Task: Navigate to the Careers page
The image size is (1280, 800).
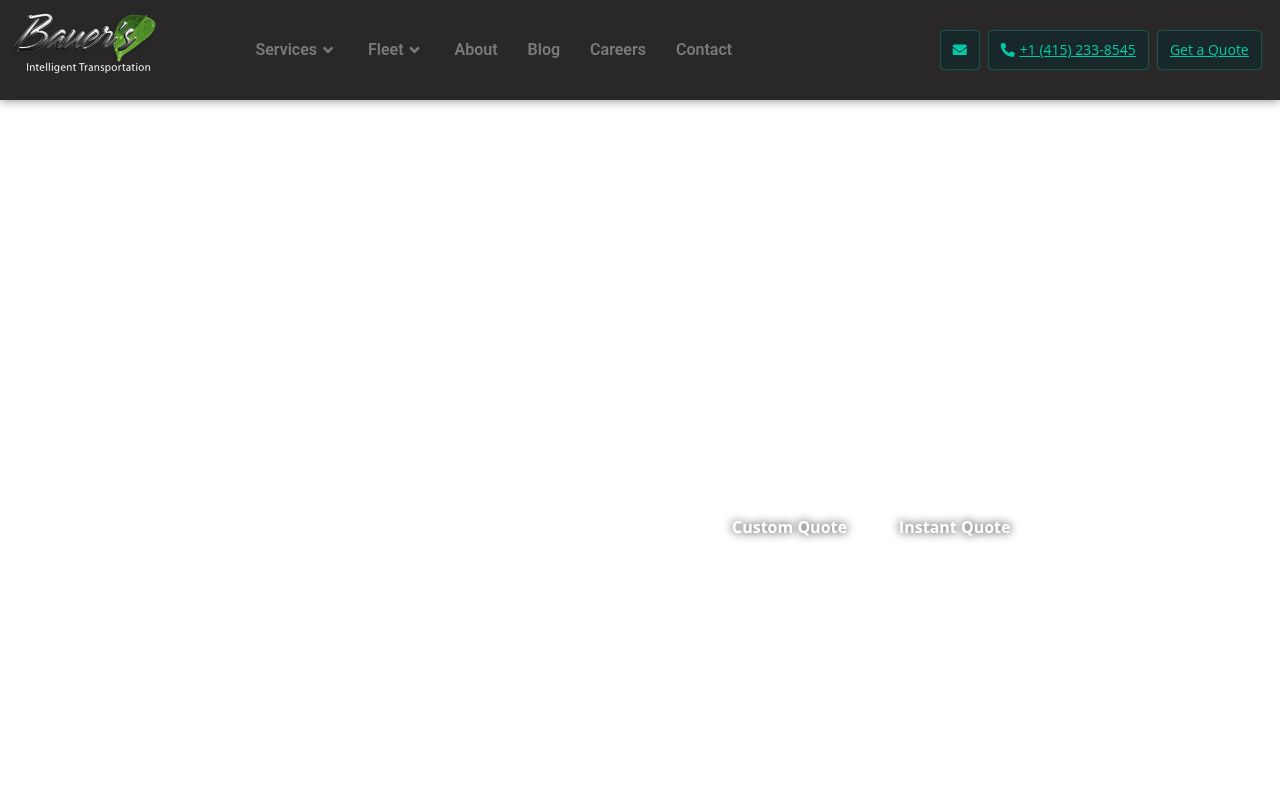Action: [x=617, y=50]
